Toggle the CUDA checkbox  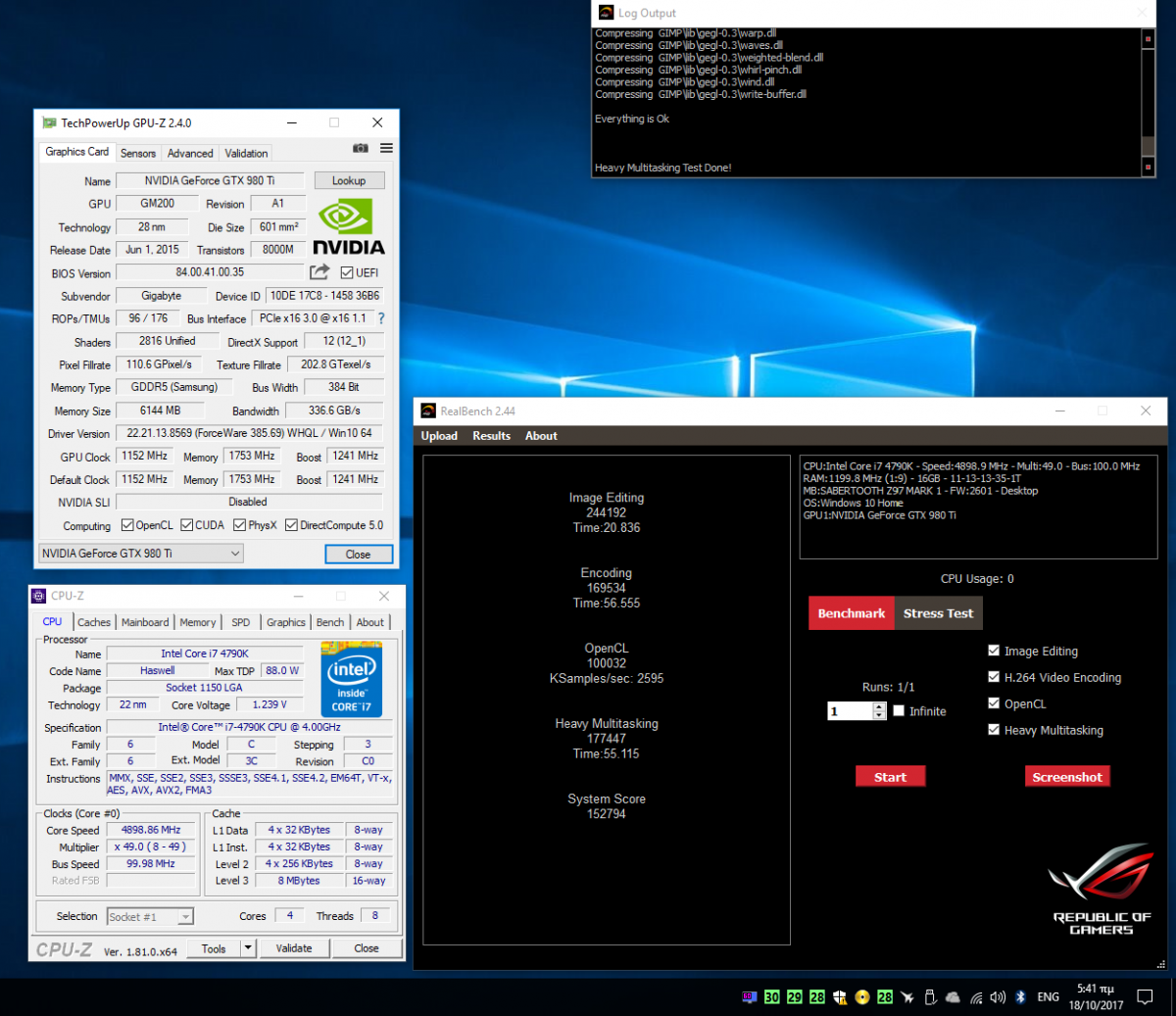click(187, 525)
